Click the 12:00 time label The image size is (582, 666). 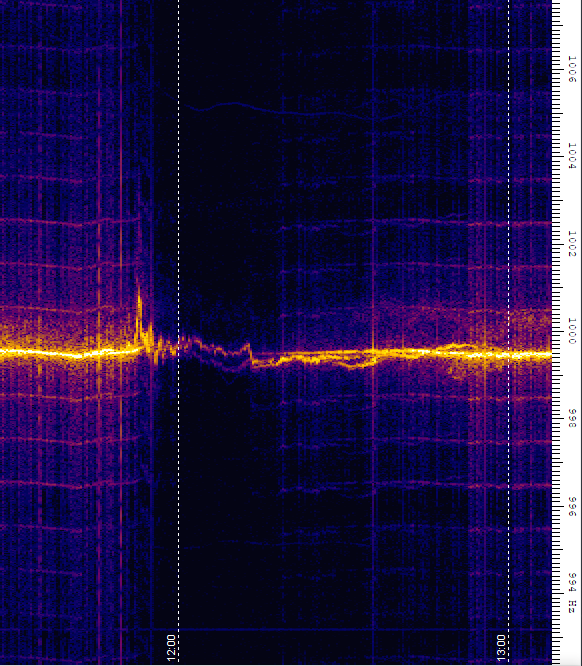[171, 648]
